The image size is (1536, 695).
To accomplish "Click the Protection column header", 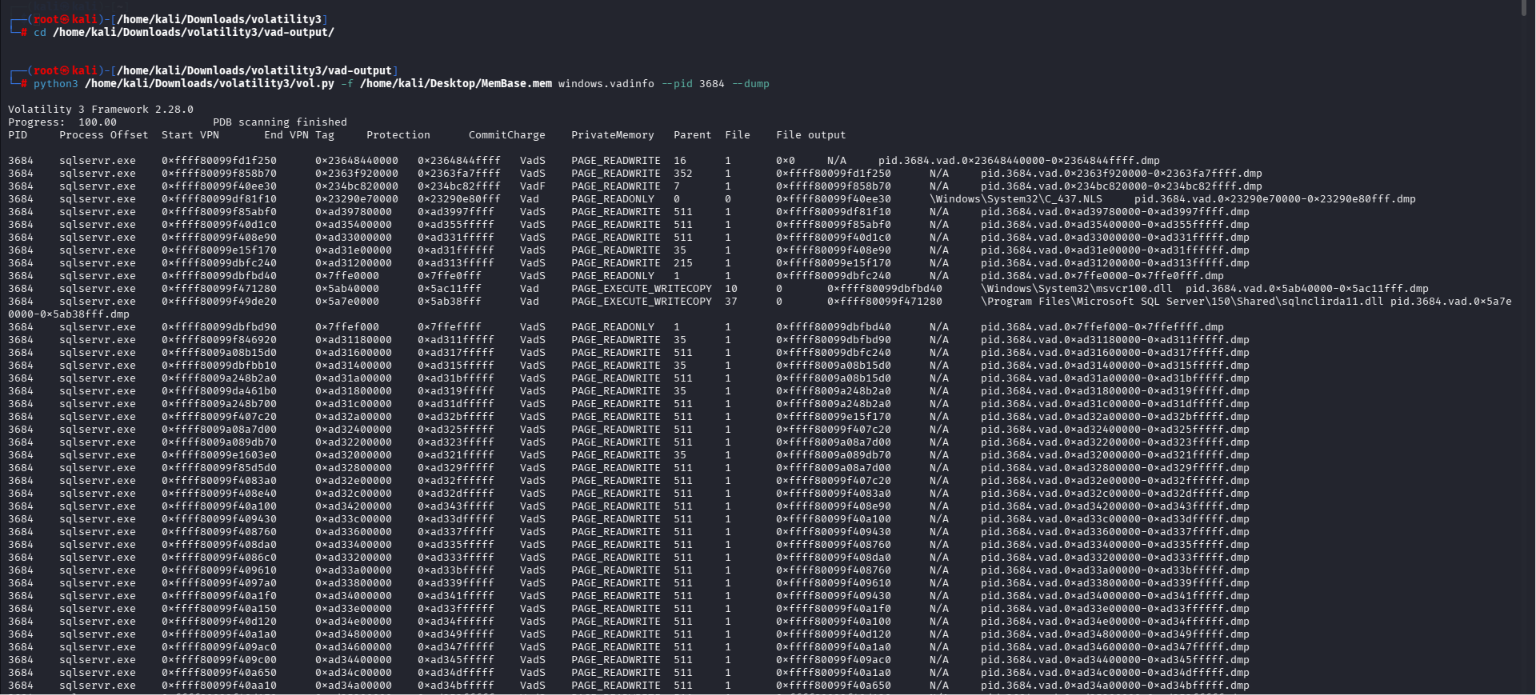I will coord(398,135).
